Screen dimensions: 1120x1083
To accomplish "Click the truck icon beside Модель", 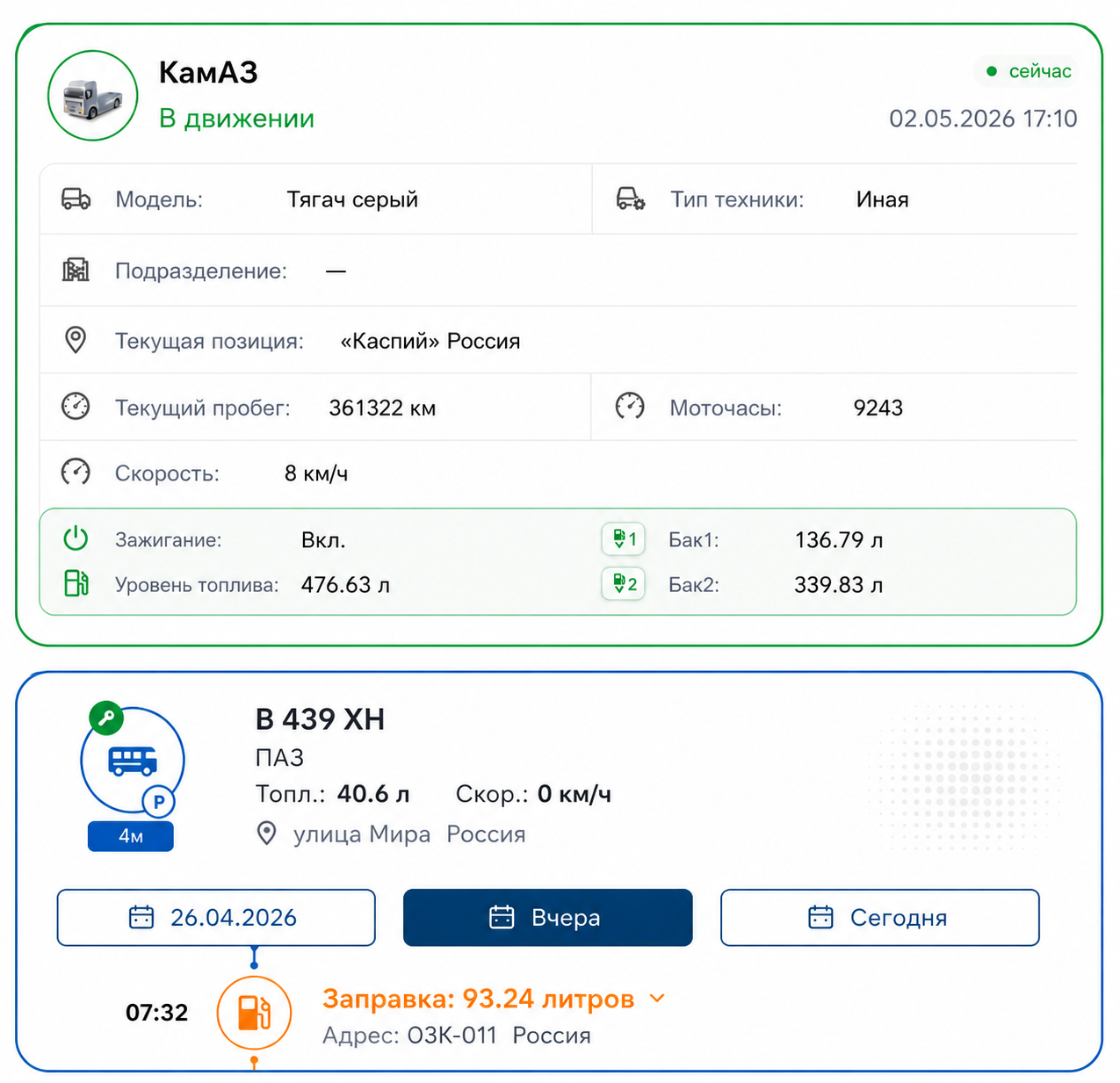I will coord(76,199).
